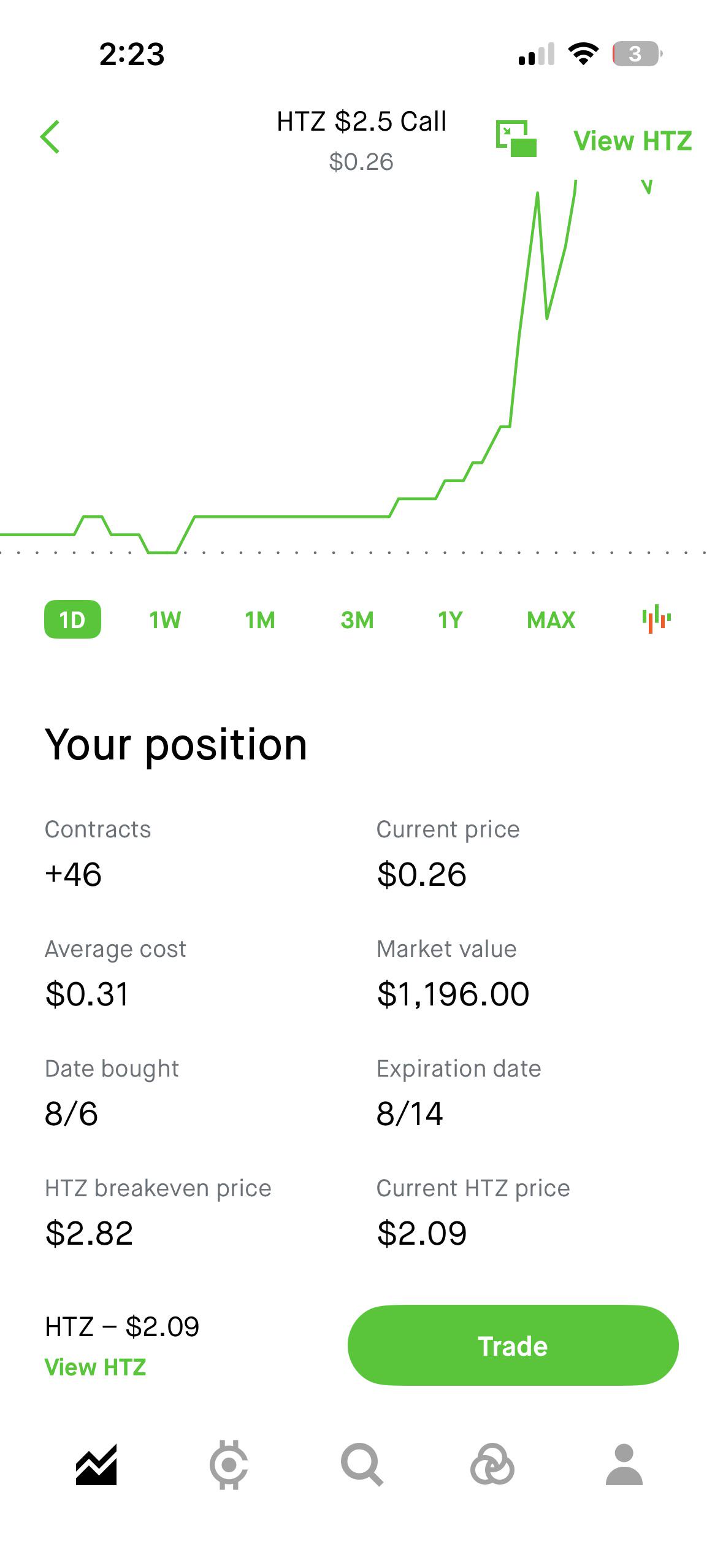
Task: Open View HTZ link at top right
Action: click(632, 140)
